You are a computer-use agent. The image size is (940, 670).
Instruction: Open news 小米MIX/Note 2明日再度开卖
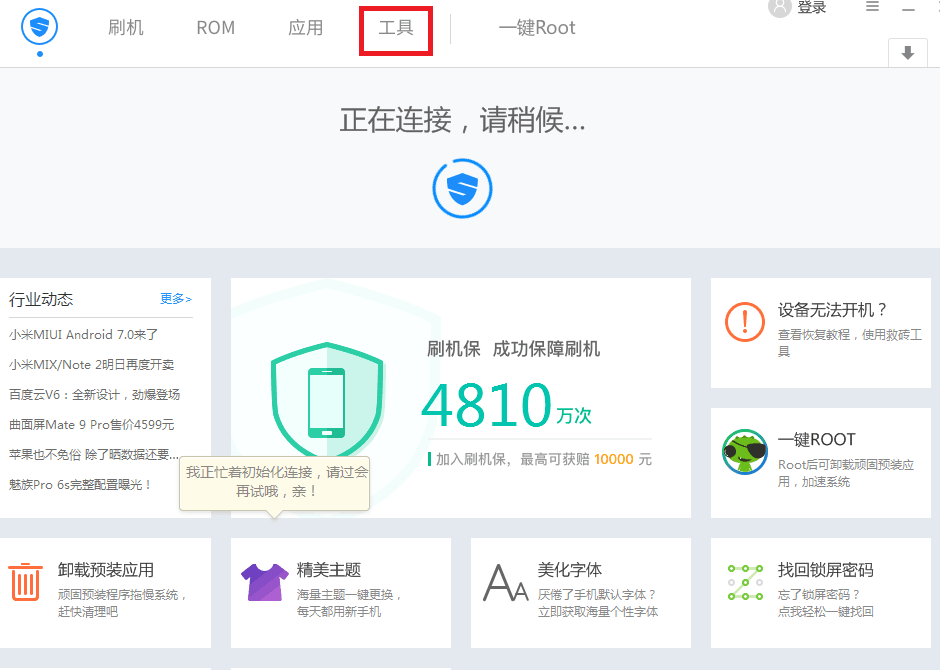pos(92,364)
